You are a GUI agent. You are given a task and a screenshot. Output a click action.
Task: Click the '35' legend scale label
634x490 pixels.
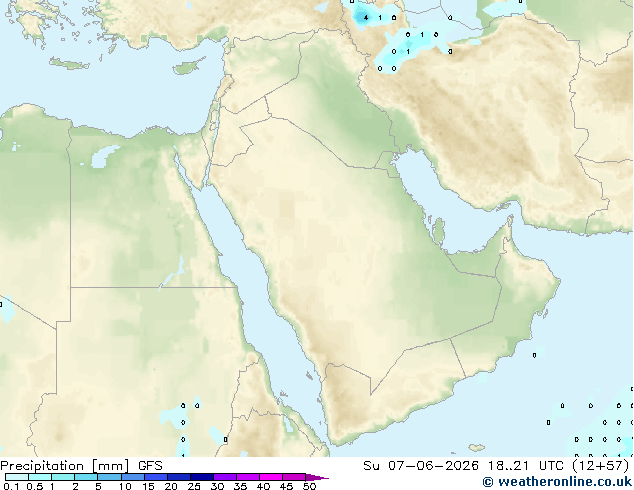click(x=240, y=486)
